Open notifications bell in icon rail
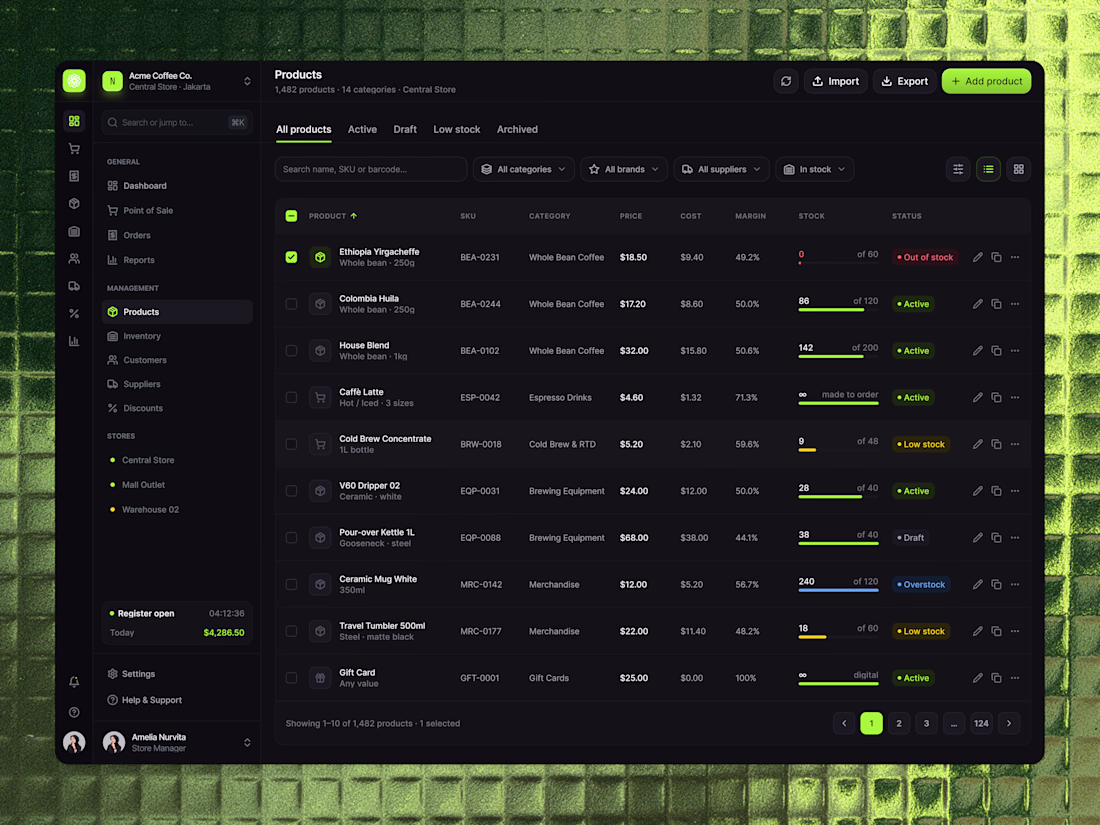The image size is (1100, 825). pos(74,681)
